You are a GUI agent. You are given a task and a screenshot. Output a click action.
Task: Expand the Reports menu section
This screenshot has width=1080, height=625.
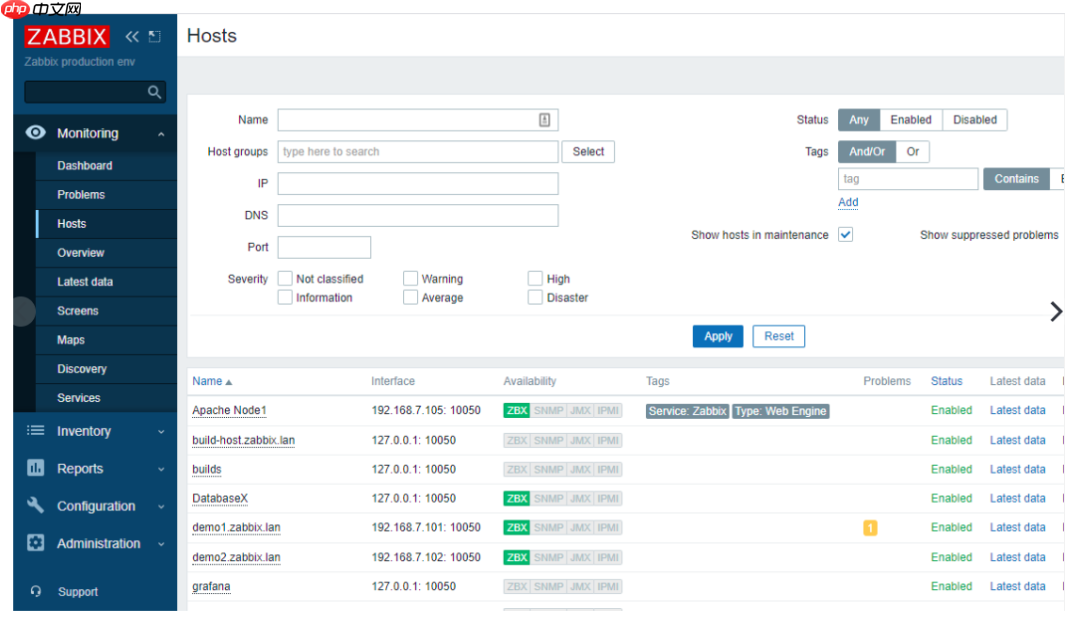[161, 469]
